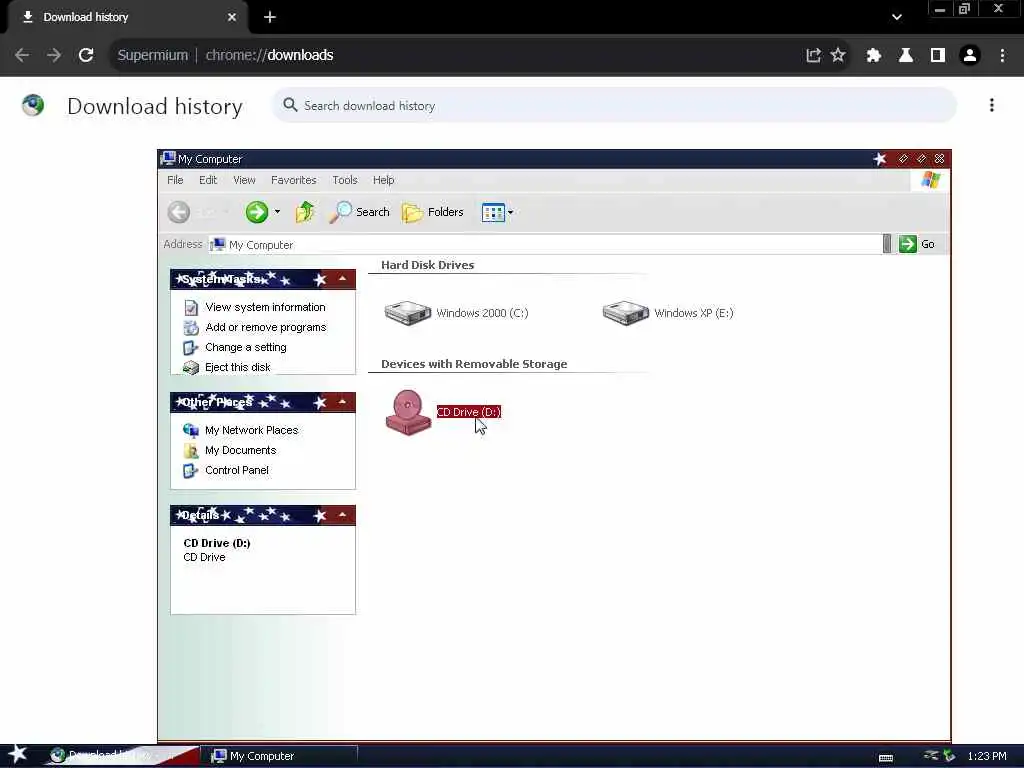Click the keyboard icon in system tray
The image size is (1024, 768).
click(886, 757)
